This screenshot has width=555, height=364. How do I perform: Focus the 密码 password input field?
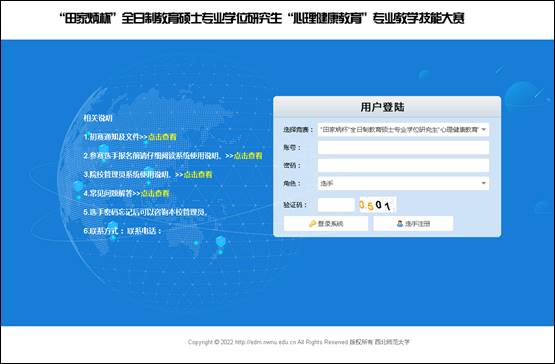pos(403,165)
